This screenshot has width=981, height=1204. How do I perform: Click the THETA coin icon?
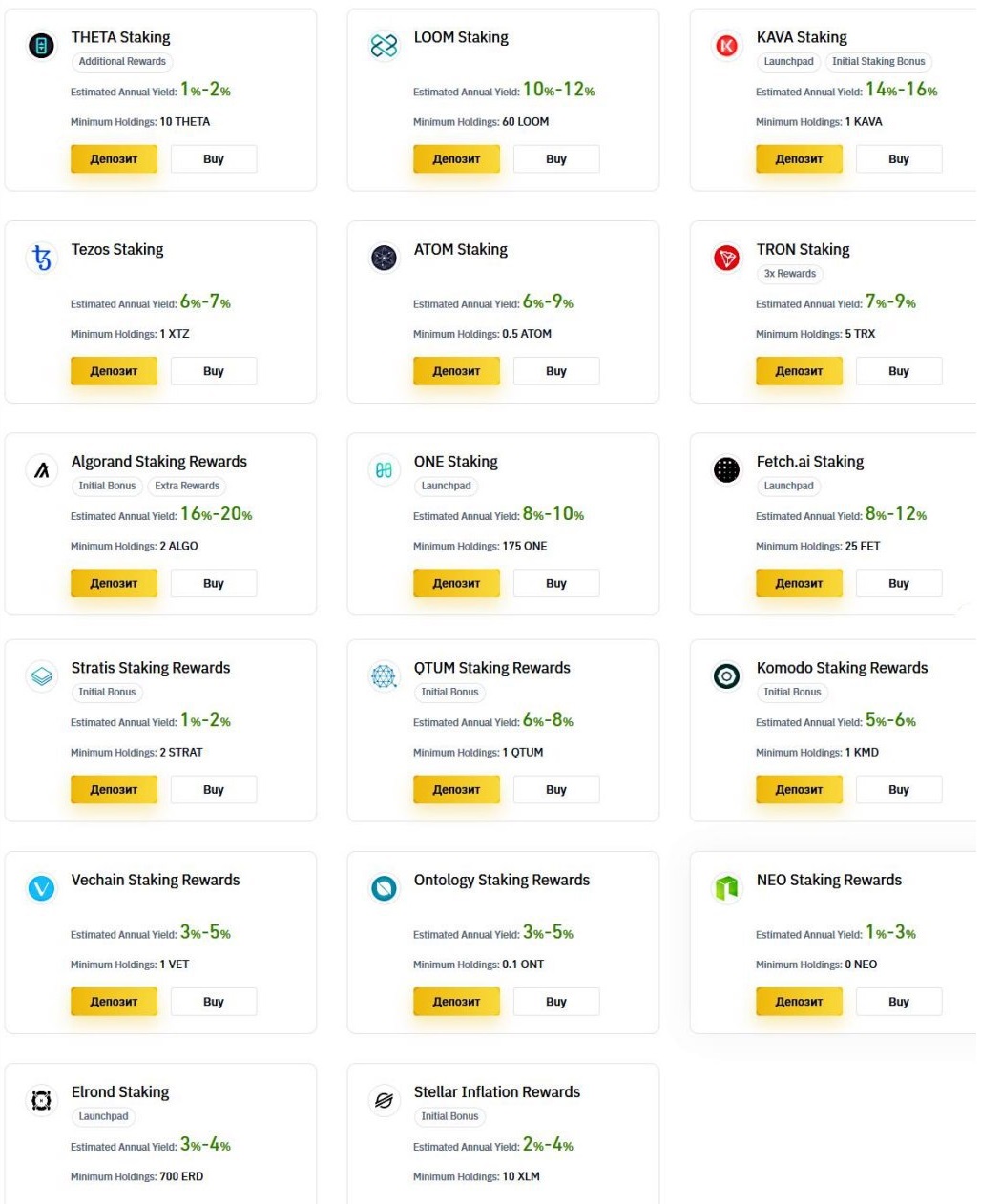[41, 46]
